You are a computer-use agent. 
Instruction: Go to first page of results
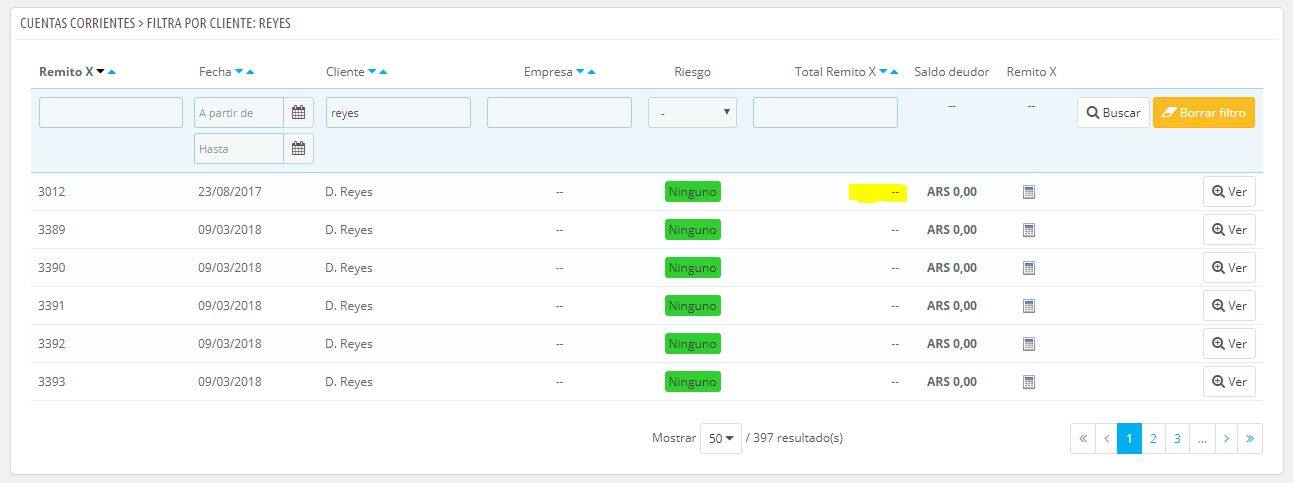click(1082, 438)
